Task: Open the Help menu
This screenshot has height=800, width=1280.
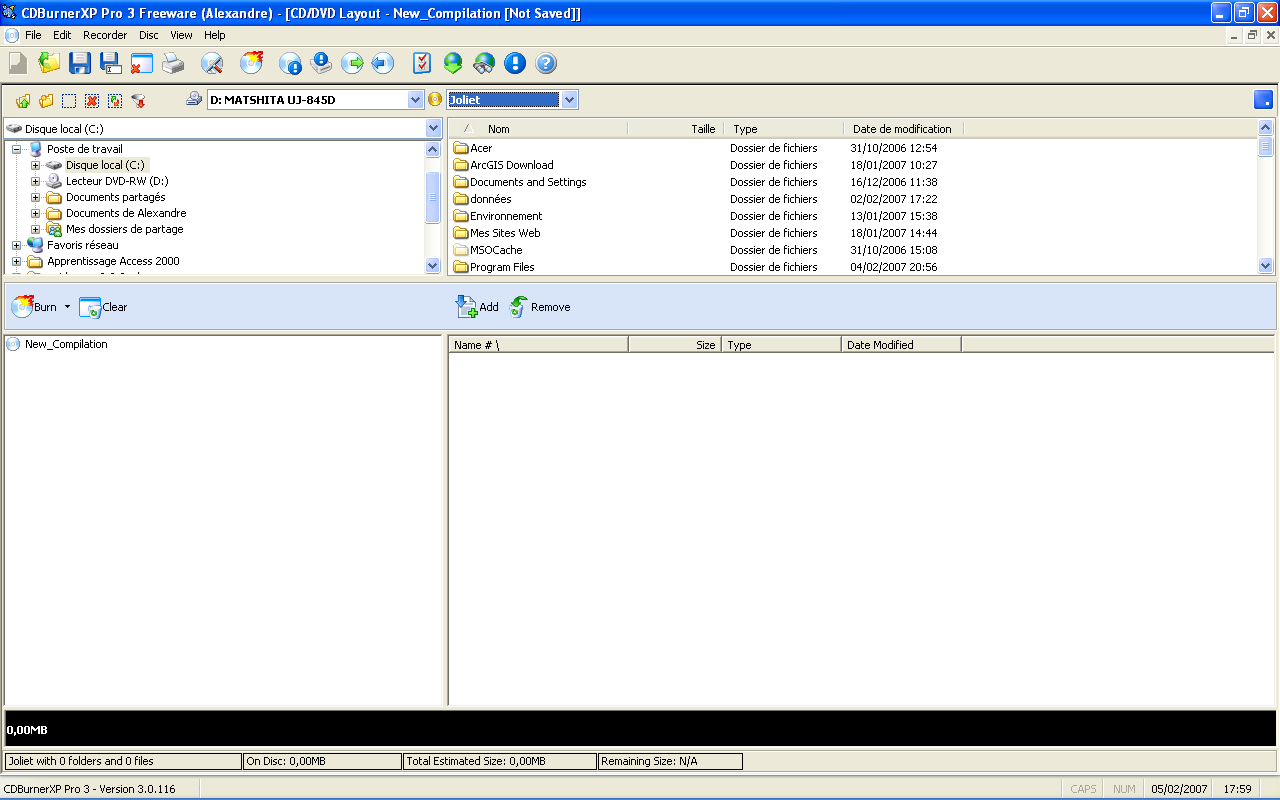Action: 215,35
